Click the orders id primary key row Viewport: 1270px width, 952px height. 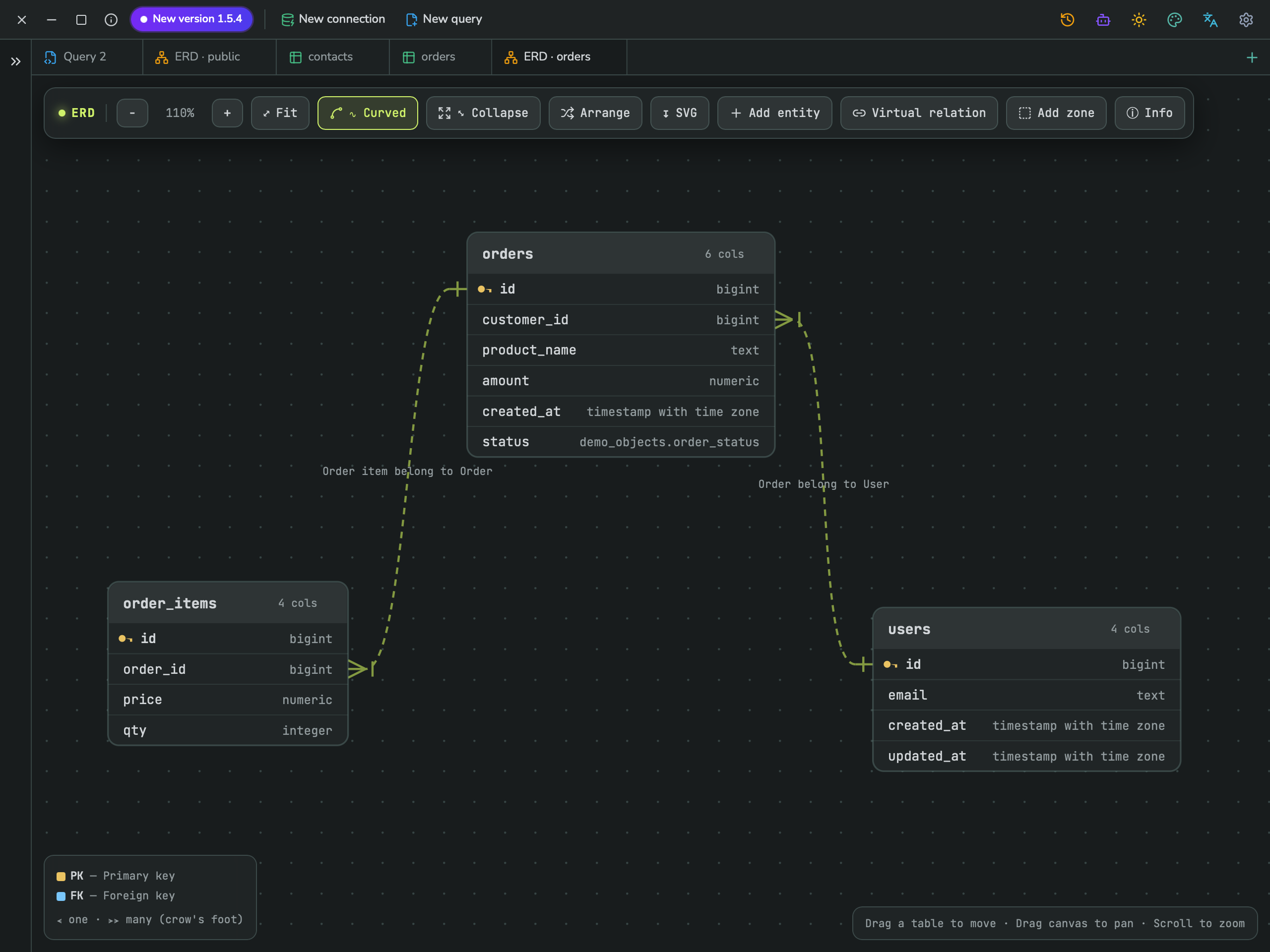tap(621, 289)
